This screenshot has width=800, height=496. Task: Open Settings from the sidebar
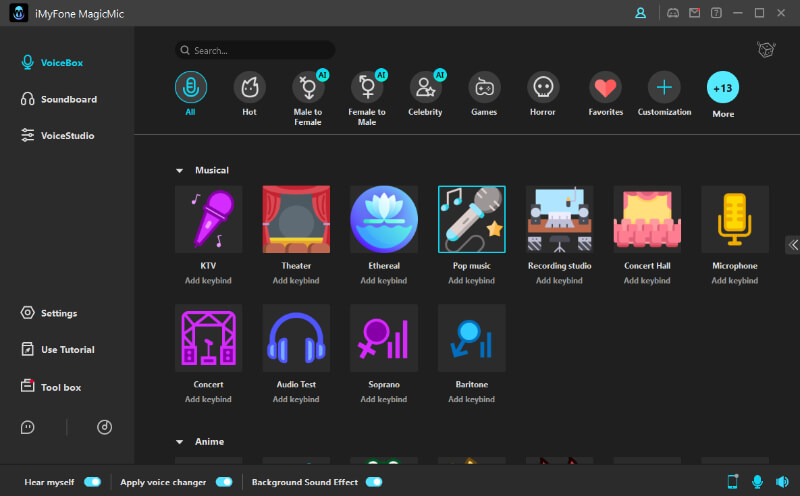tap(49, 313)
